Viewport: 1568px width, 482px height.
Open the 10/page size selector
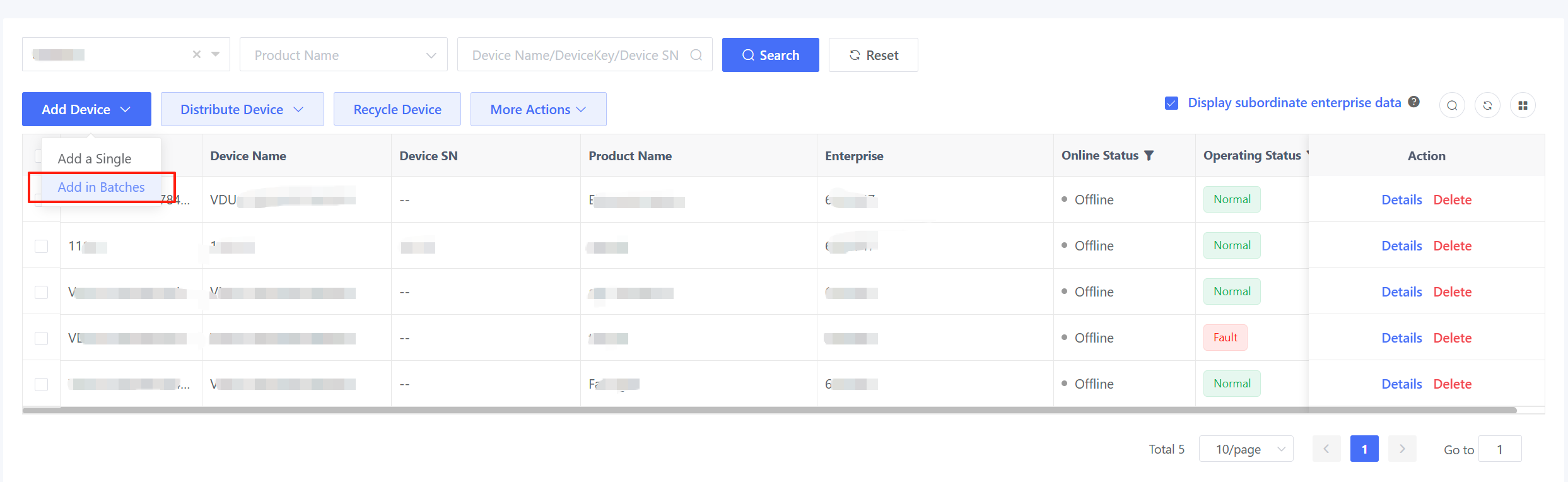click(1246, 449)
